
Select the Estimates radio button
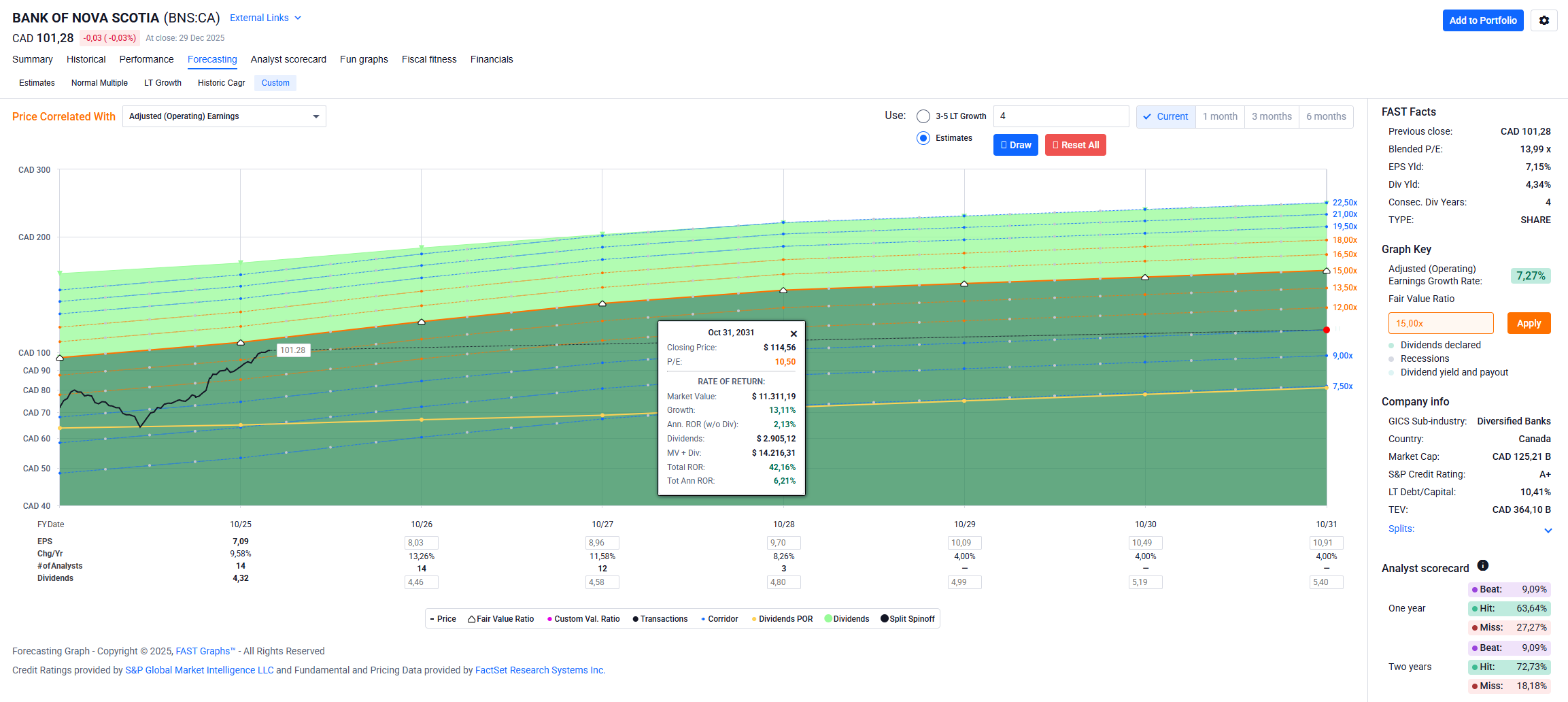click(923, 138)
